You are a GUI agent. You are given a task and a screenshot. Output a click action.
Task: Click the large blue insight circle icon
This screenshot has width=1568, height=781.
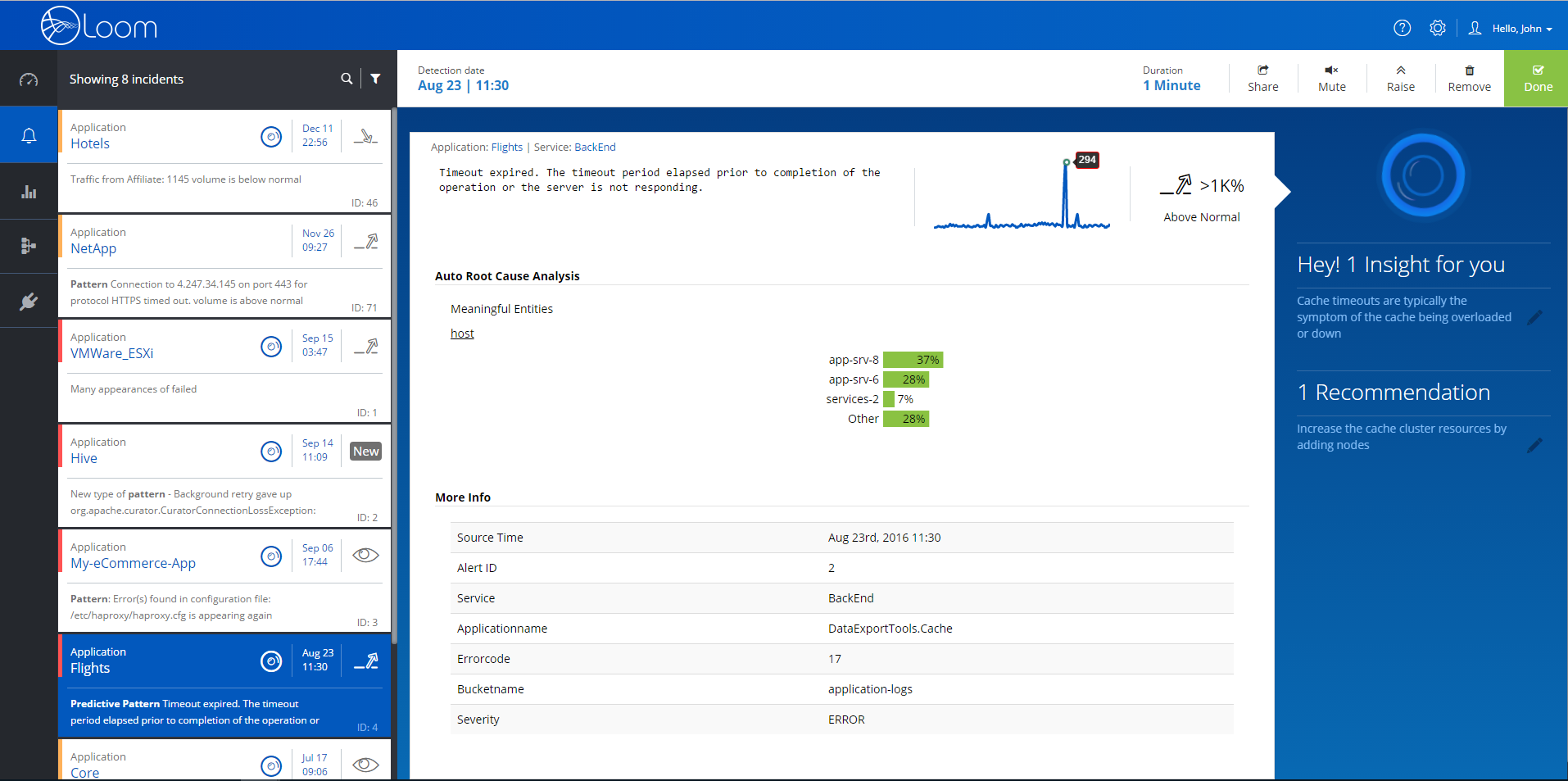tap(1423, 175)
